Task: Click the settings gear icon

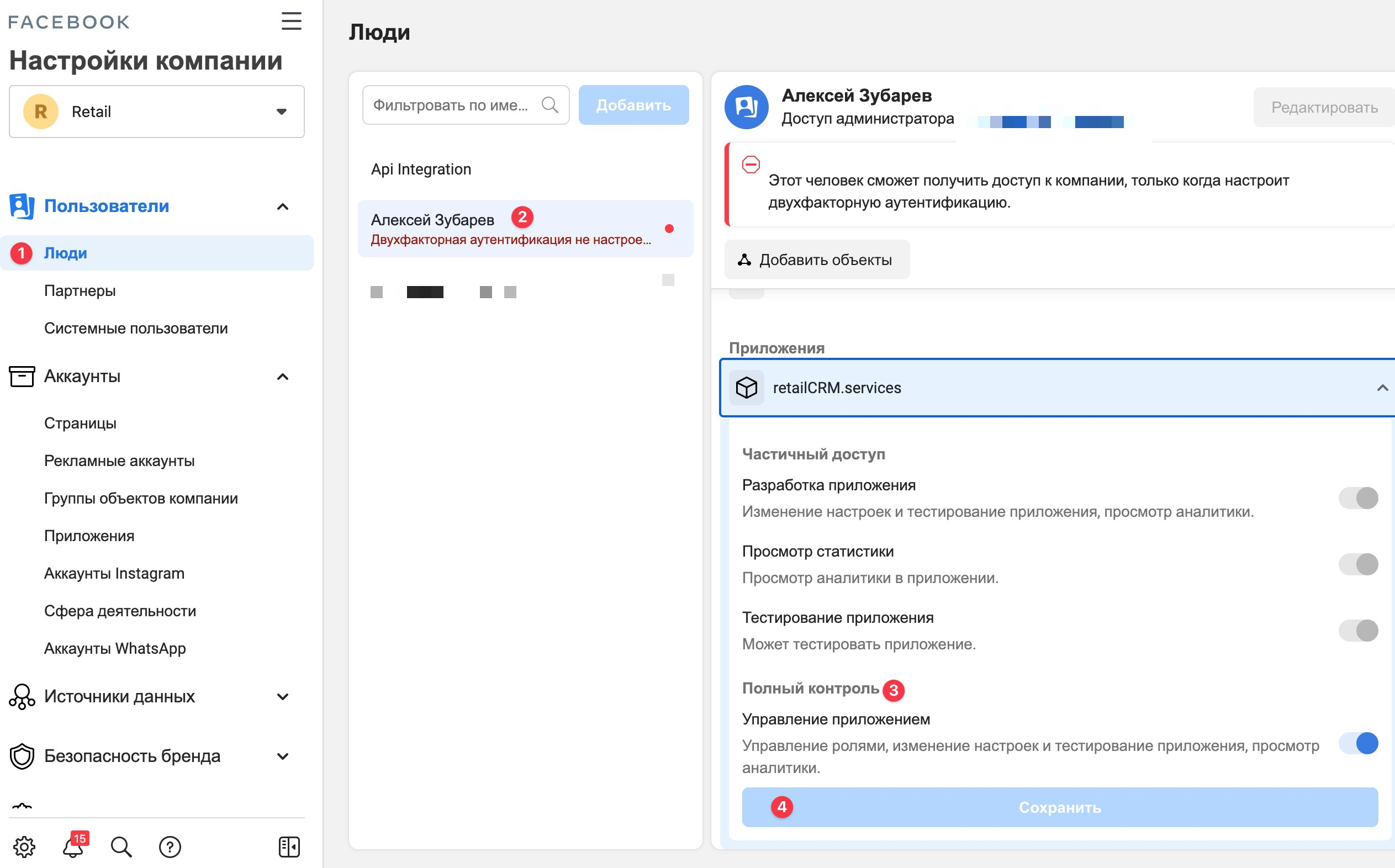Action: click(x=24, y=846)
